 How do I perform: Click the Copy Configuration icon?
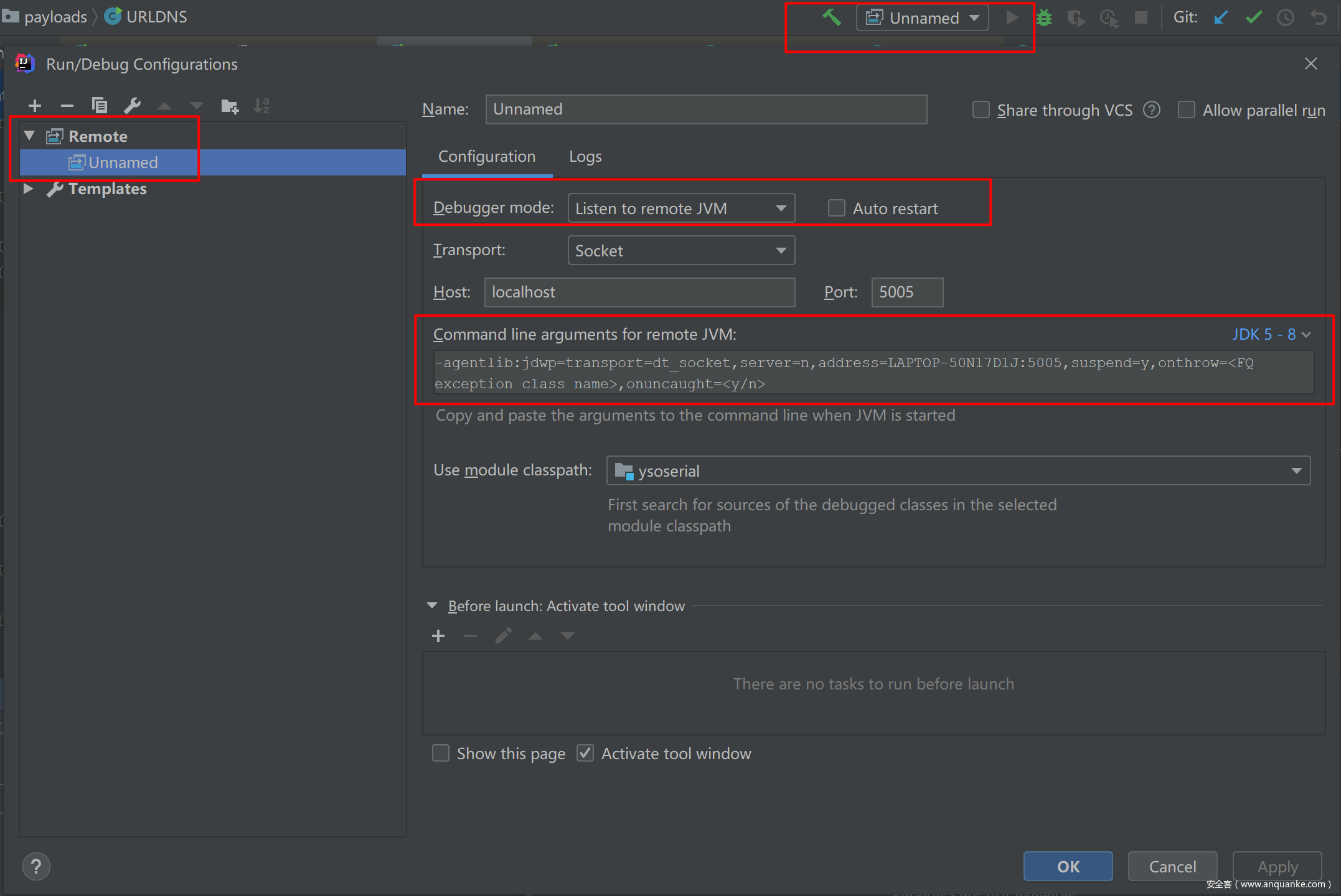[x=99, y=106]
